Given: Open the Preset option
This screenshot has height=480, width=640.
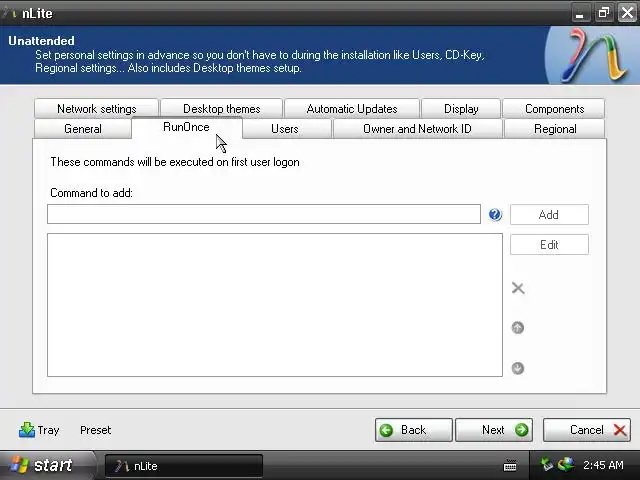Looking at the screenshot, I should coord(96,430).
